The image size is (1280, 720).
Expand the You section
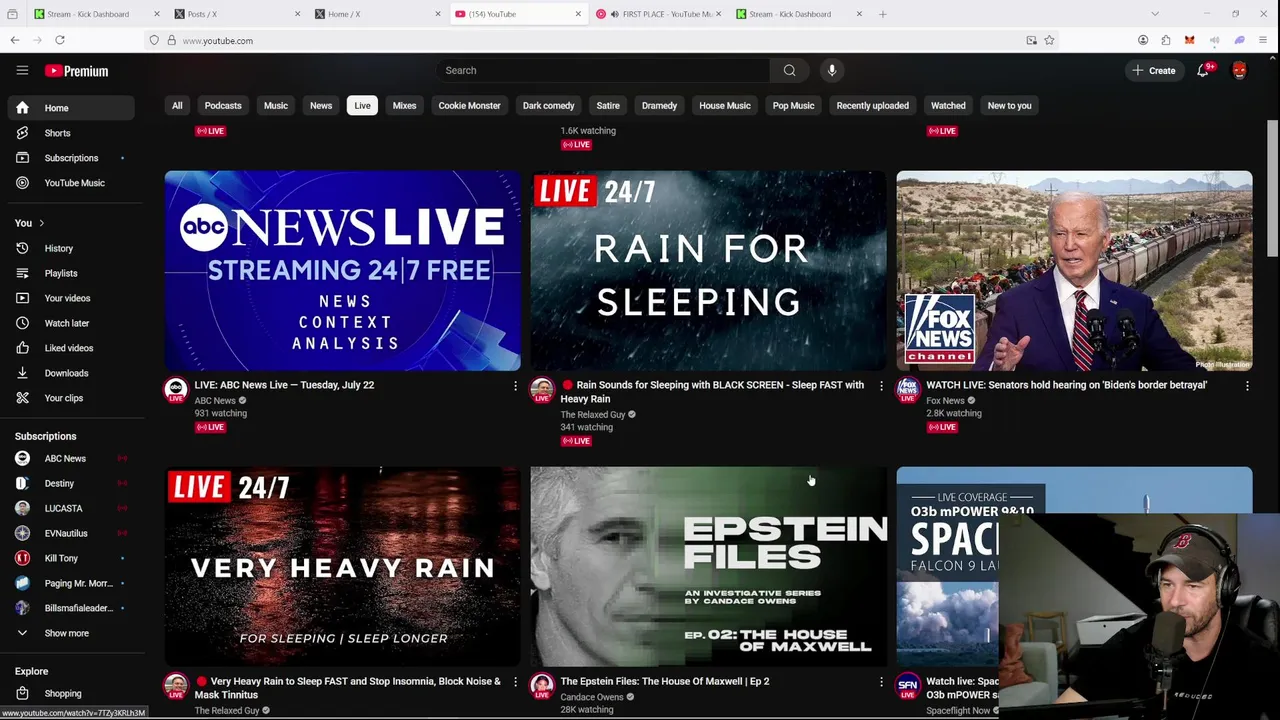(30, 223)
